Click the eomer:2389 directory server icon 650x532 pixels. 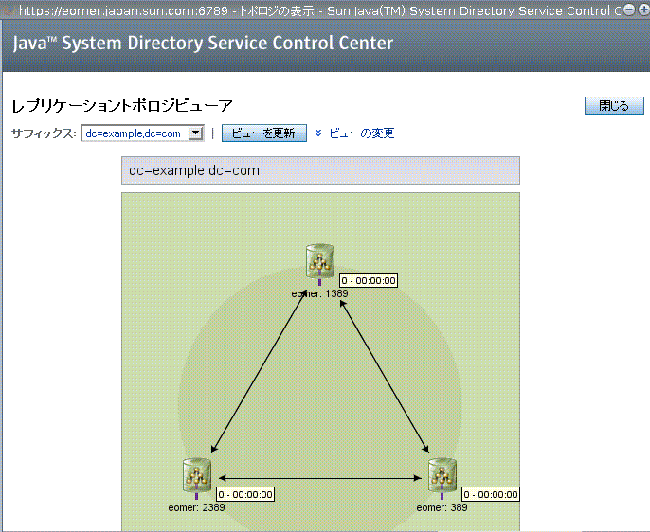pos(197,475)
